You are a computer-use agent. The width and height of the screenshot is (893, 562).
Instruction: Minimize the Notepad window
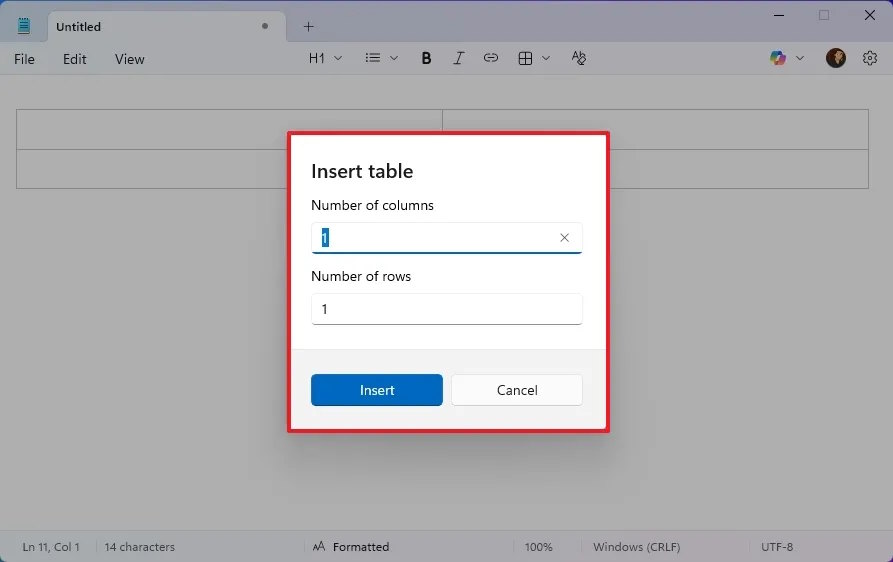tap(779, 15)
